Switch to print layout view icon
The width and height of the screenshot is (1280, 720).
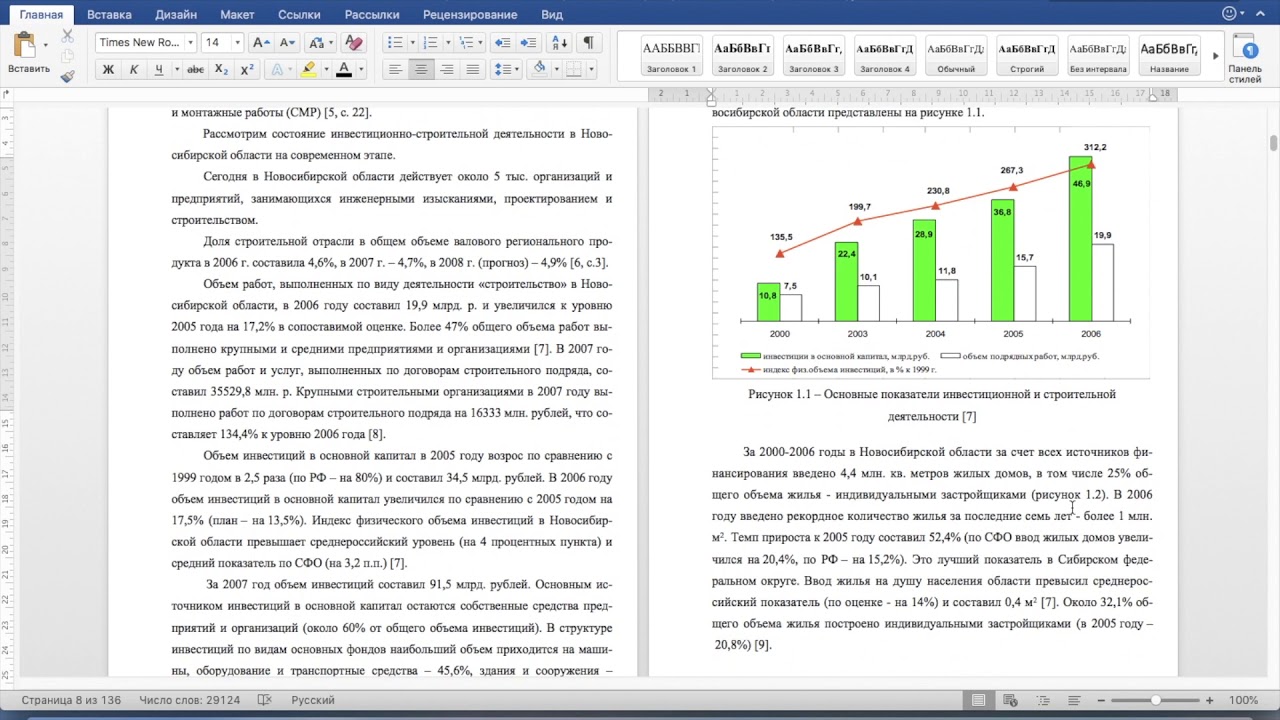coord(979,700)
